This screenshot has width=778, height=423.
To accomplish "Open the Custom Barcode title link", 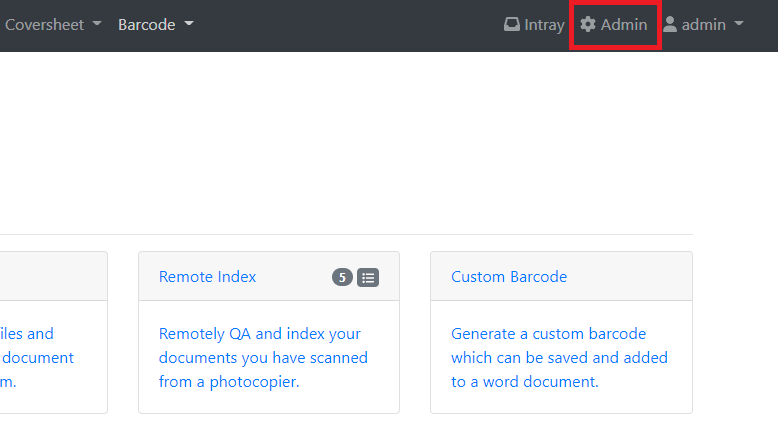I will pos(509,277).
